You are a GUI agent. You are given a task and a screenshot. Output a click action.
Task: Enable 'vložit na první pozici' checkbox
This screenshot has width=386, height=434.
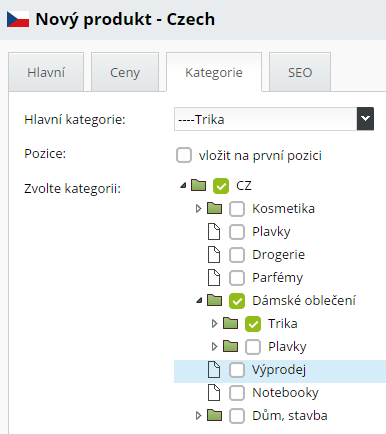[184, 155]
